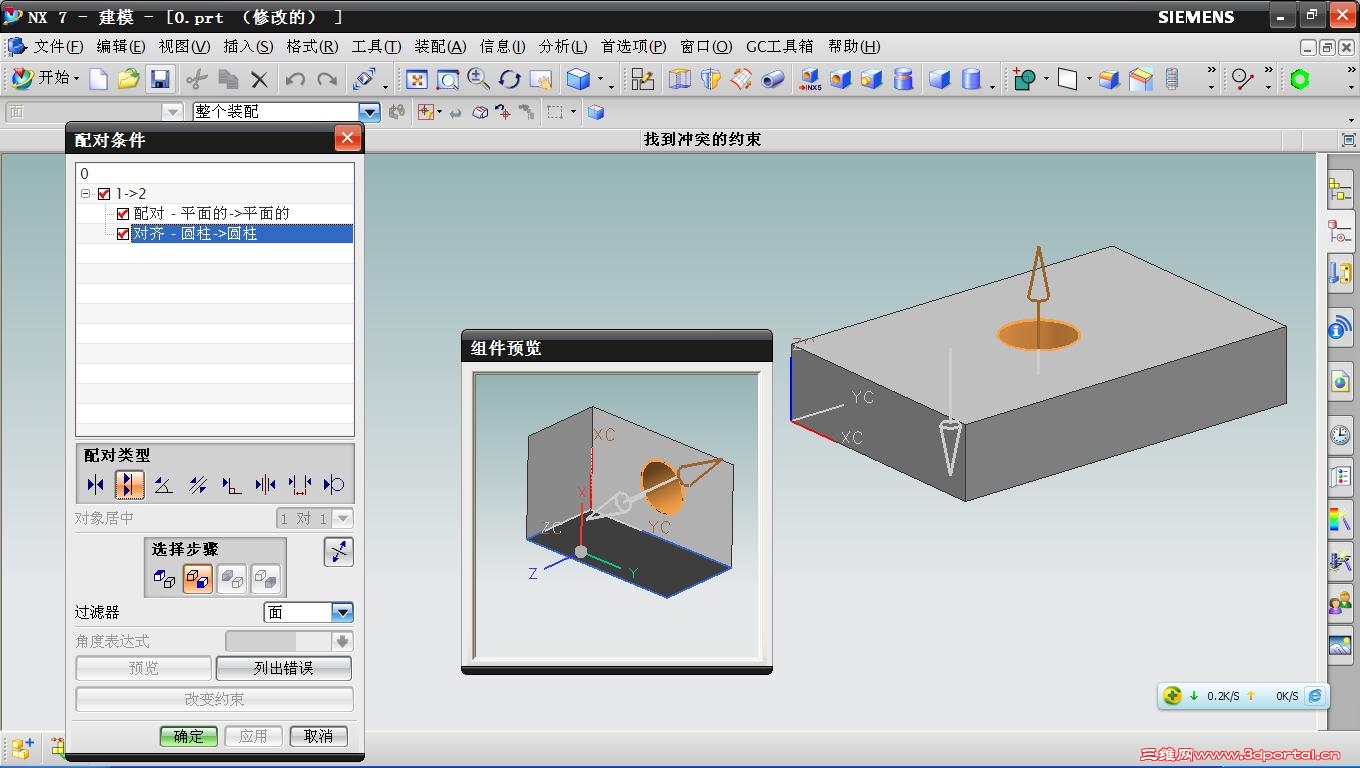Choose the Angle constraint type icon
1360x768 pixels.
point(163,485)
